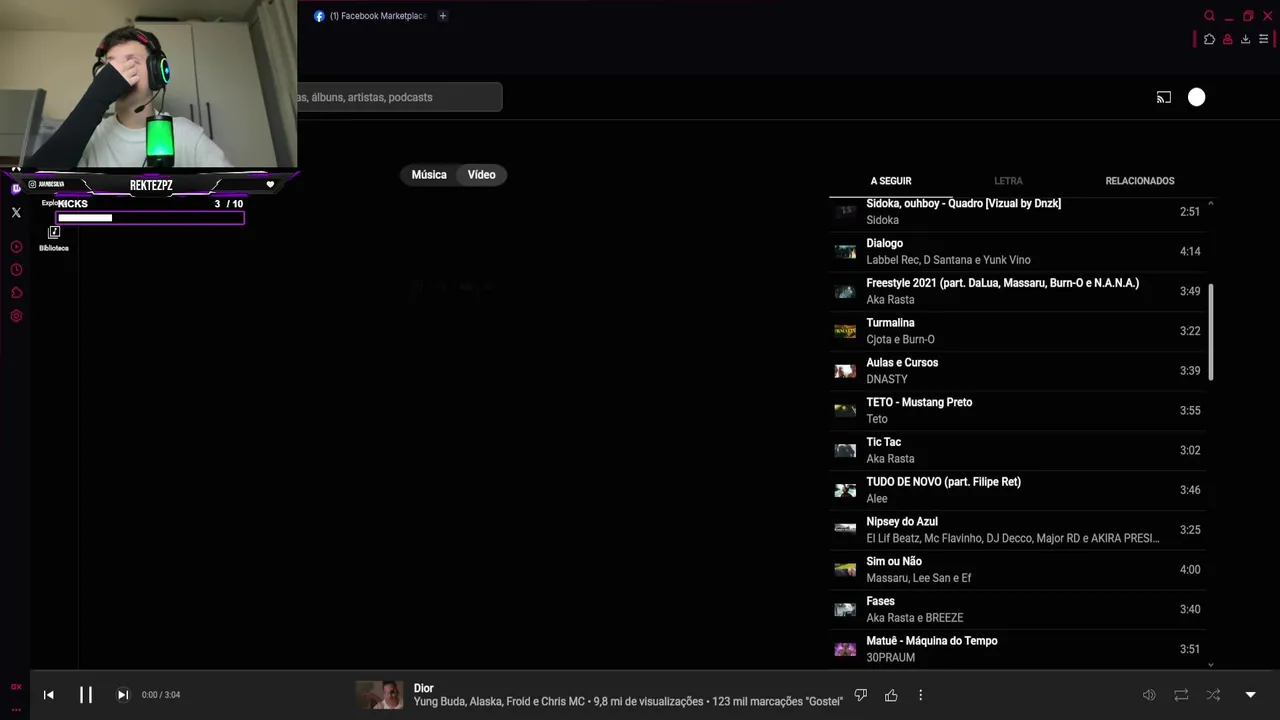This screenshot has height=720, width=1280.
Task: Click the Sim ou Não queue thumbnail
Action: pos(846,570)
